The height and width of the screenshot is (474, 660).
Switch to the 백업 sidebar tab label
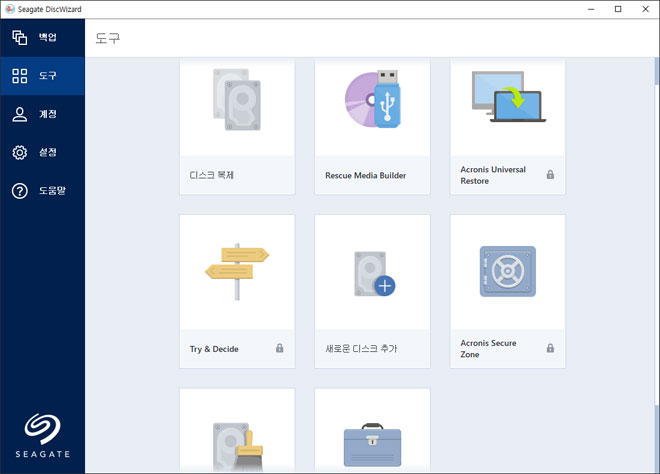point(48,37)
